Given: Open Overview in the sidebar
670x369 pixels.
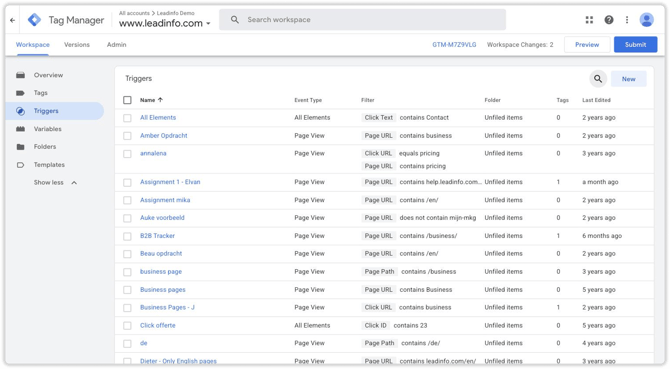Looking at the screenshot, I should 48,75.
